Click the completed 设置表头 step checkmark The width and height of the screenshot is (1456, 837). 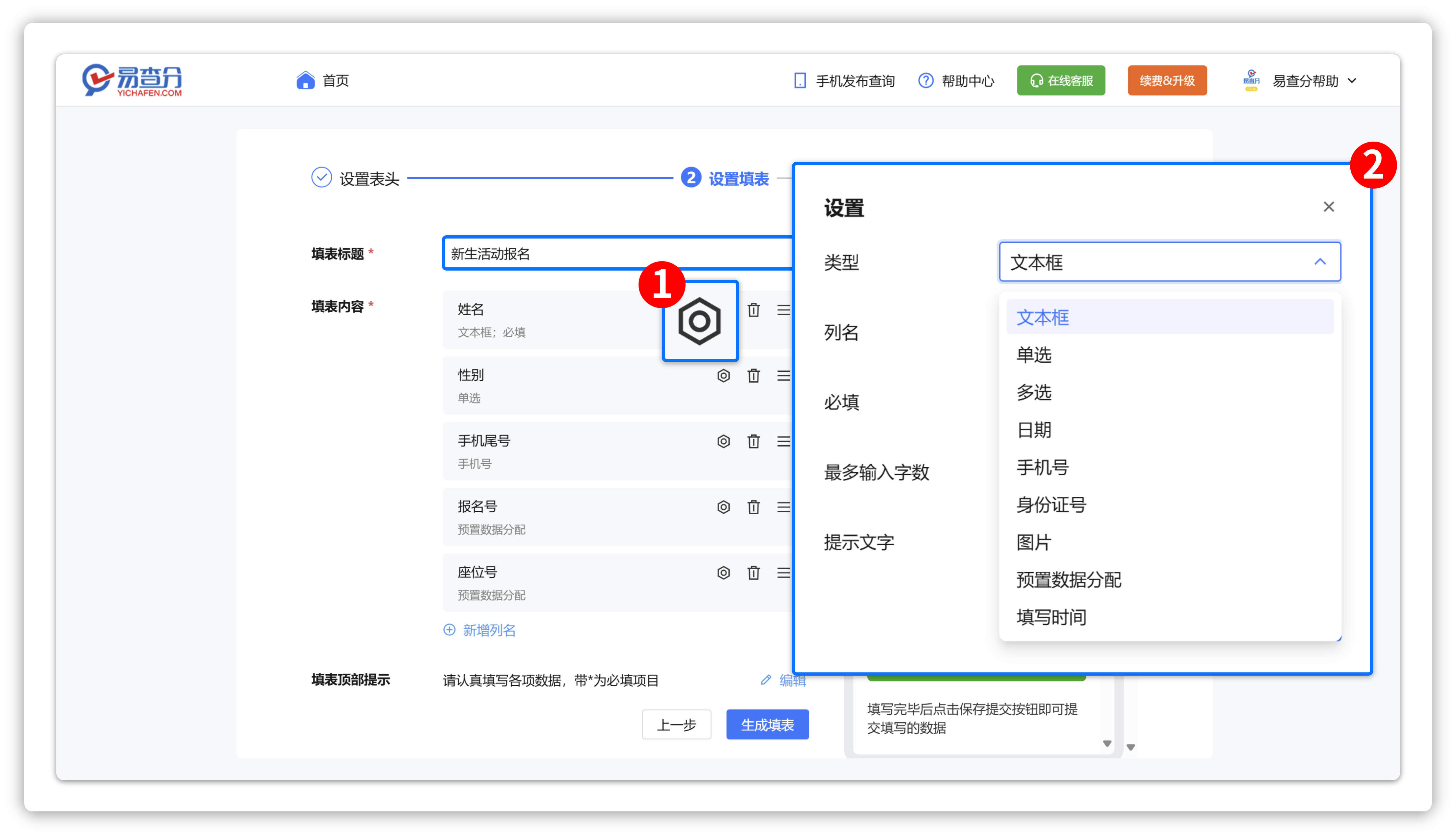point(322,178)
